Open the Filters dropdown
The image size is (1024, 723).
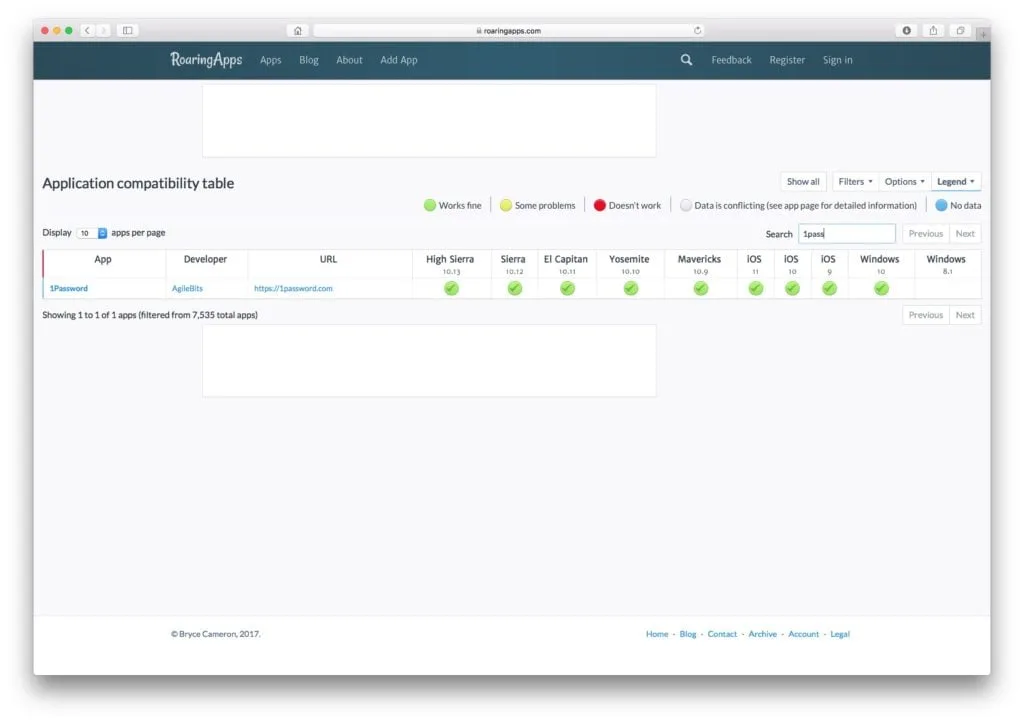tap(855, 182)
